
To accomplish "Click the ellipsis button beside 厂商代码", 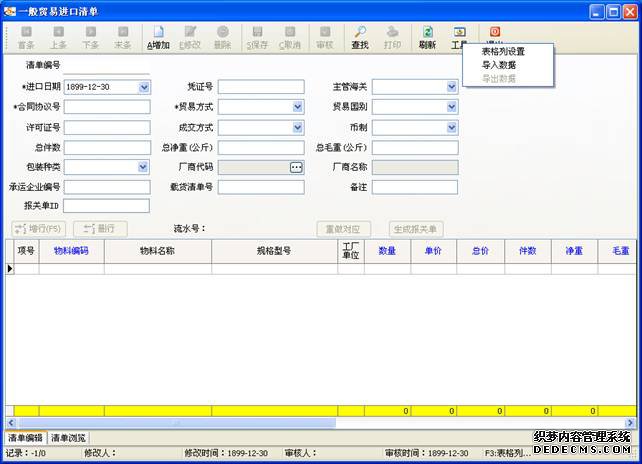I will point(296,167).
